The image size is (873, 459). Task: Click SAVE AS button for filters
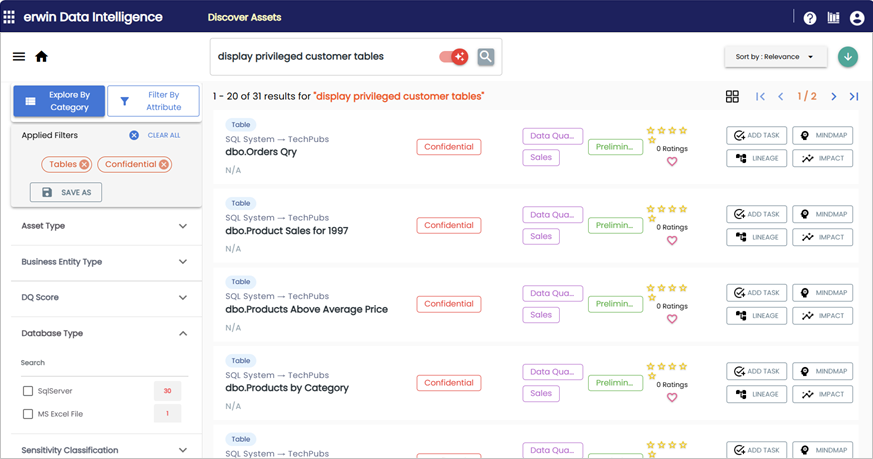click(66, 192)
